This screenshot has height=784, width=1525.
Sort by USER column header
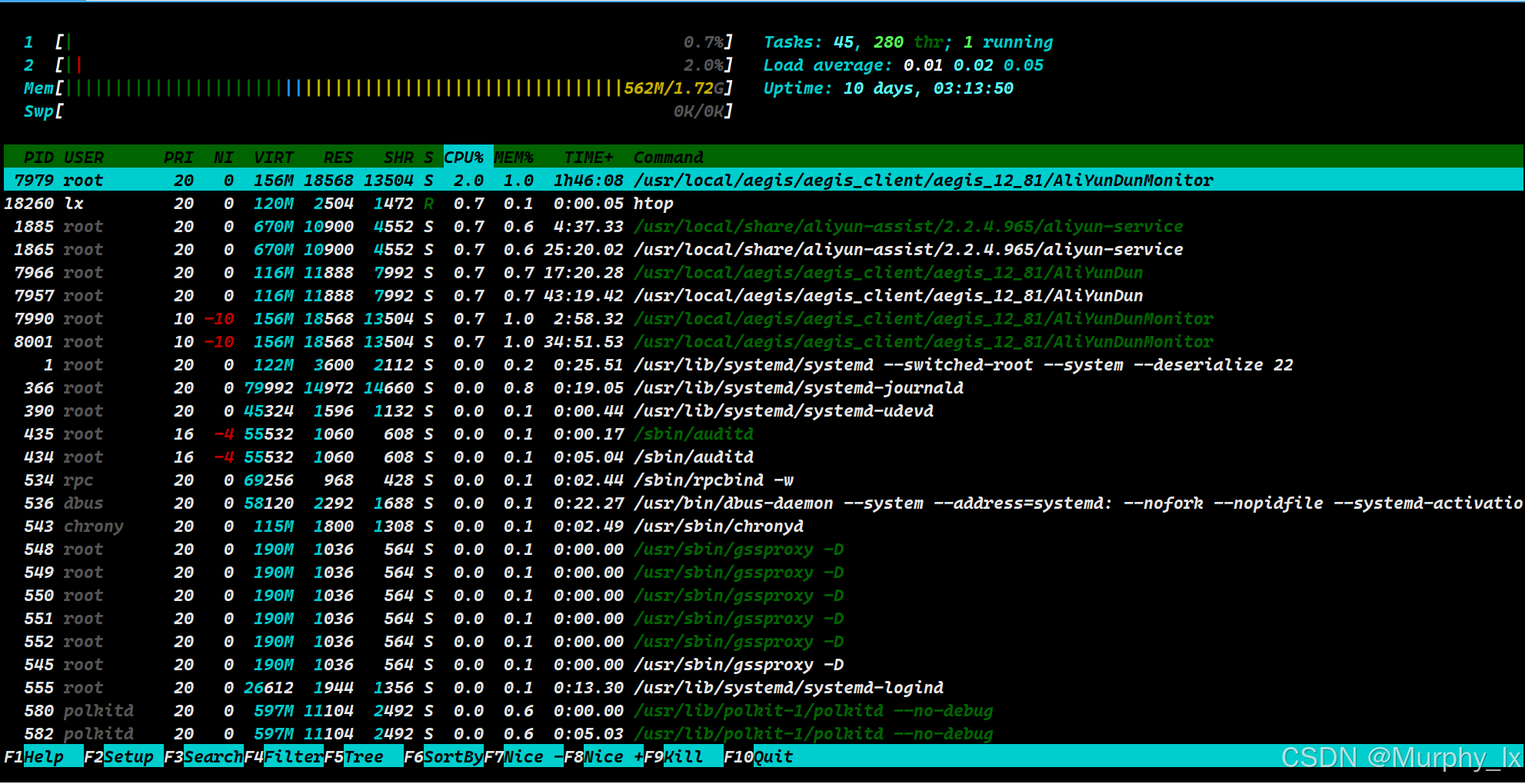(84, 157)
